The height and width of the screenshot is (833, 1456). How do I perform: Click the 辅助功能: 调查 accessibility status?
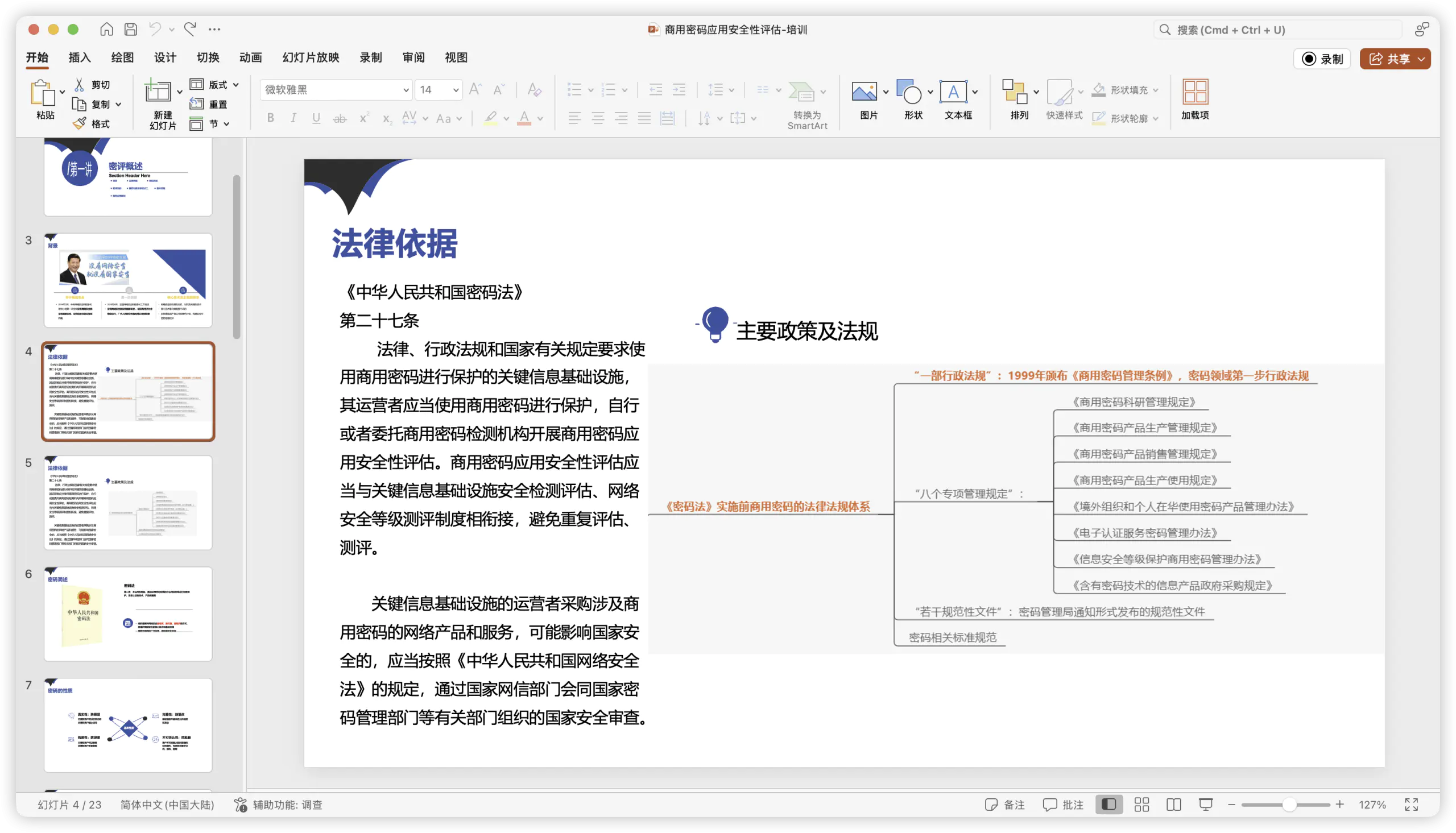279,805
